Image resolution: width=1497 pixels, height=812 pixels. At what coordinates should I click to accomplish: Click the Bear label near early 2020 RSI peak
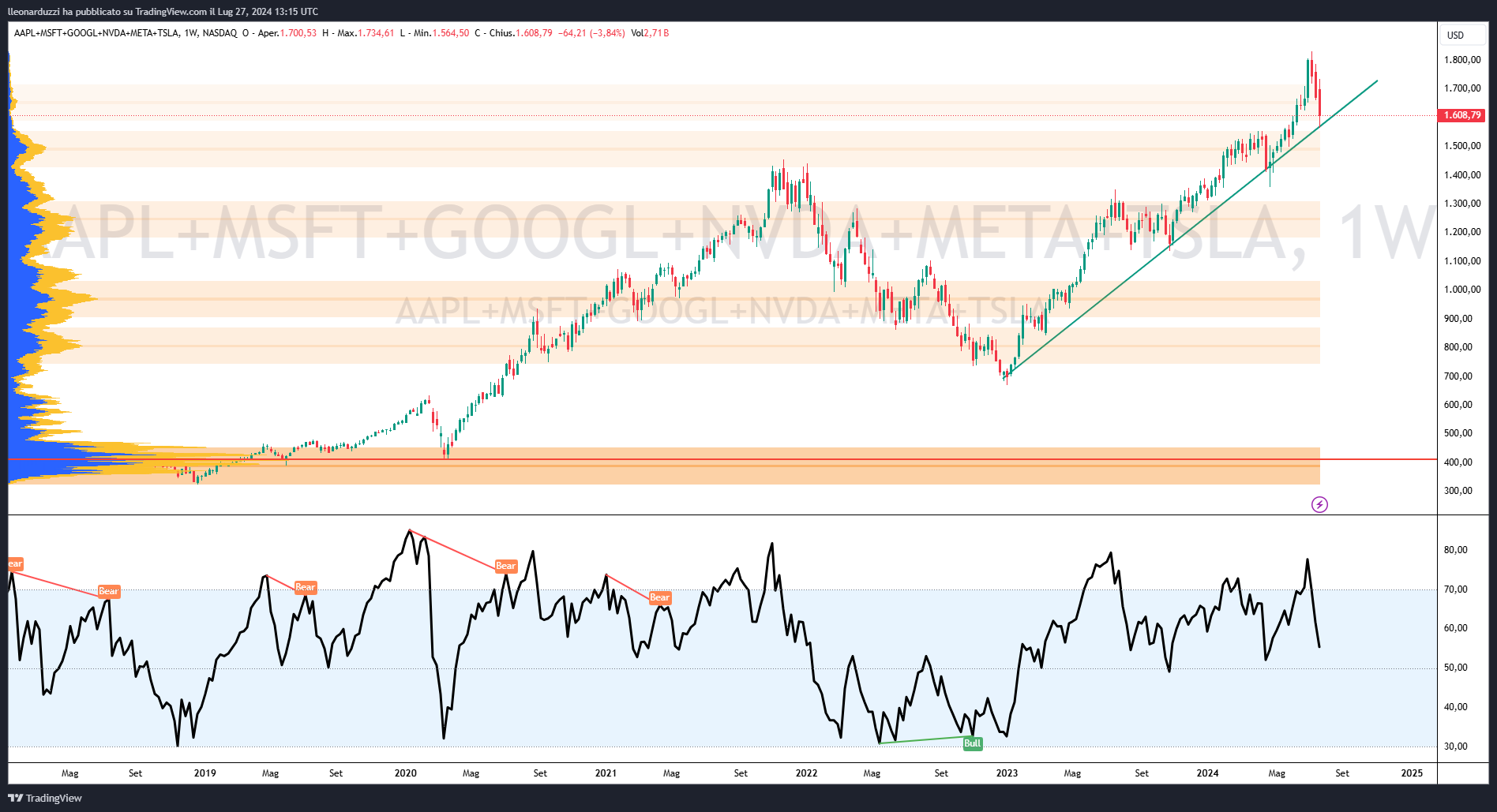[505, 566]
